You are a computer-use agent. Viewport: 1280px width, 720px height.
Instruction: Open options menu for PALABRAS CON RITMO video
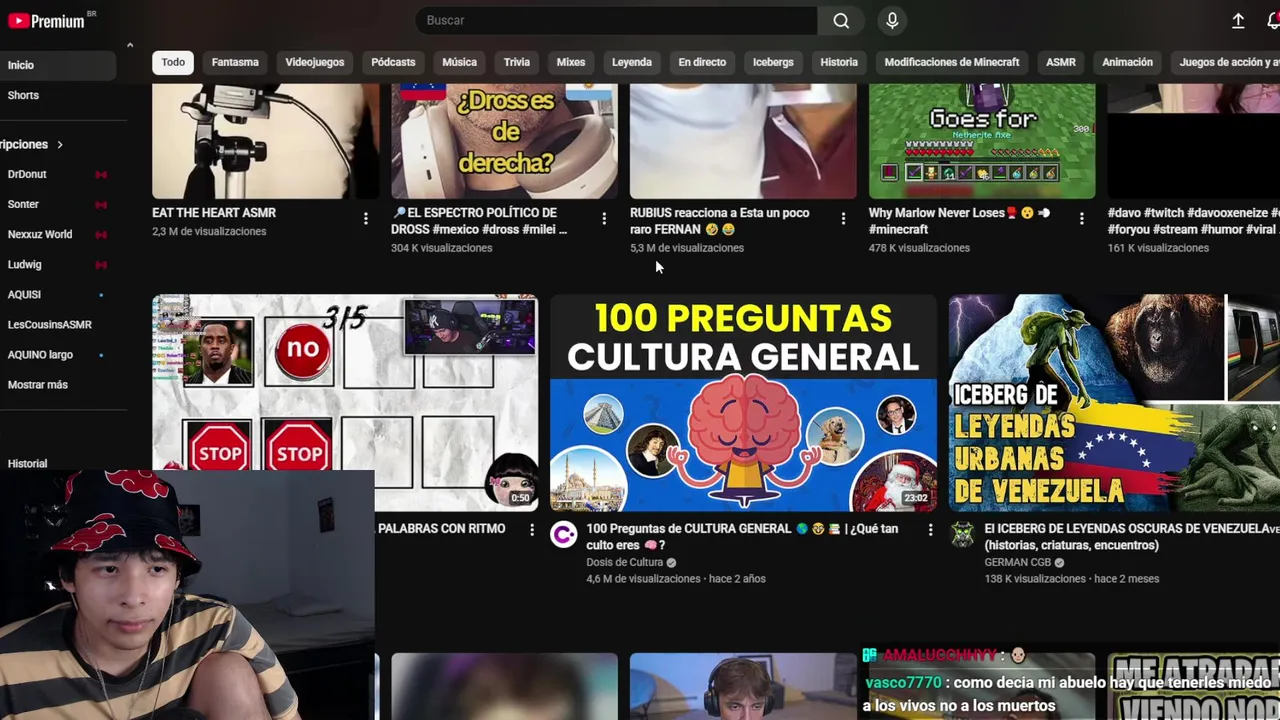(x=532, y=529)
